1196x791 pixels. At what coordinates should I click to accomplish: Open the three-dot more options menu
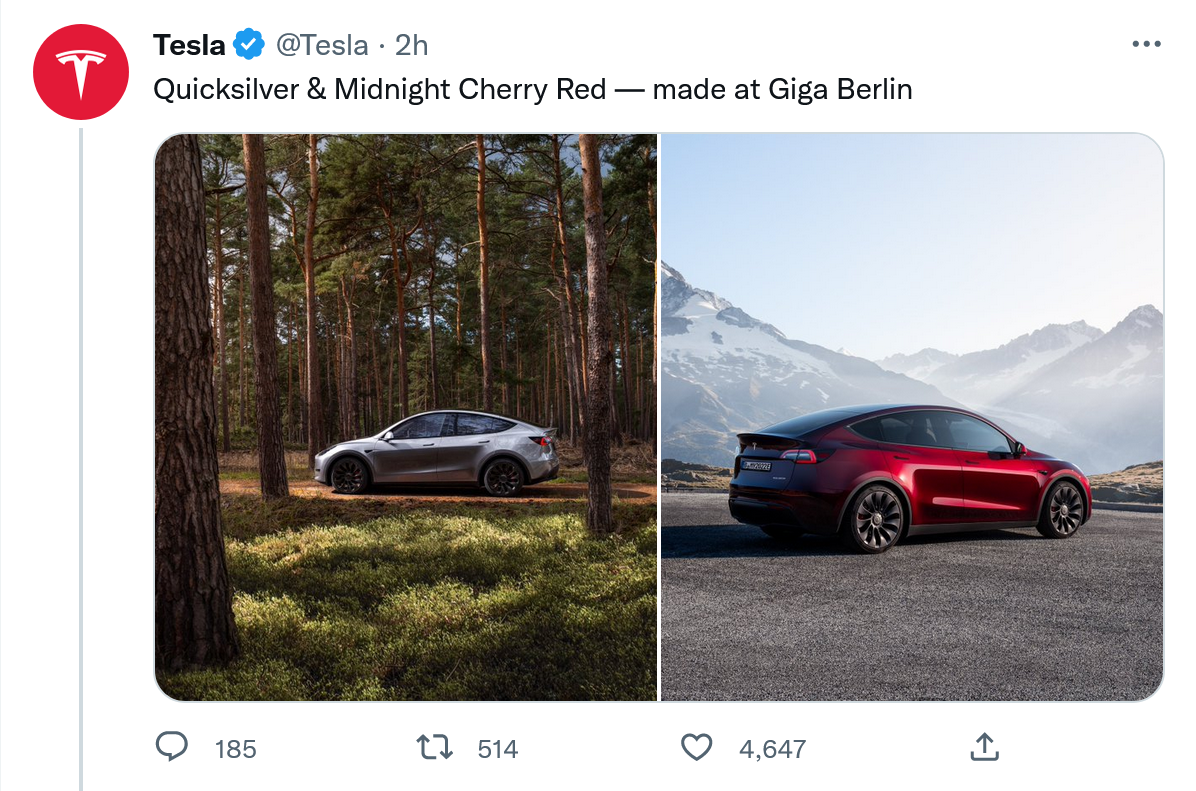click(1145, 45)
